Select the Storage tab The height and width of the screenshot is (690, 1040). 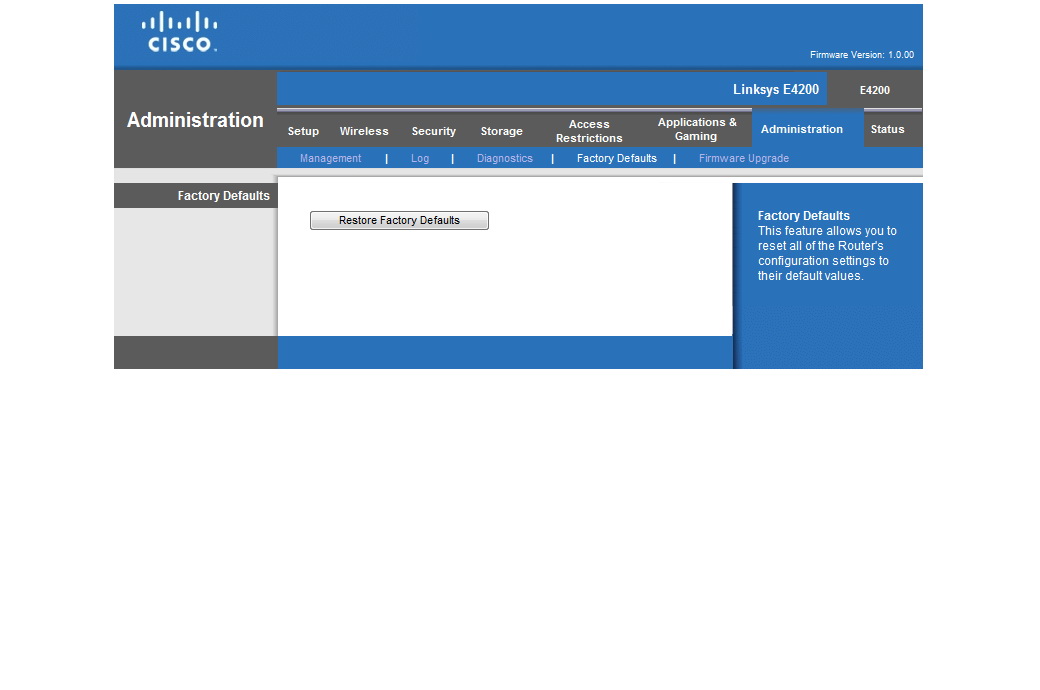coord(501,131)
